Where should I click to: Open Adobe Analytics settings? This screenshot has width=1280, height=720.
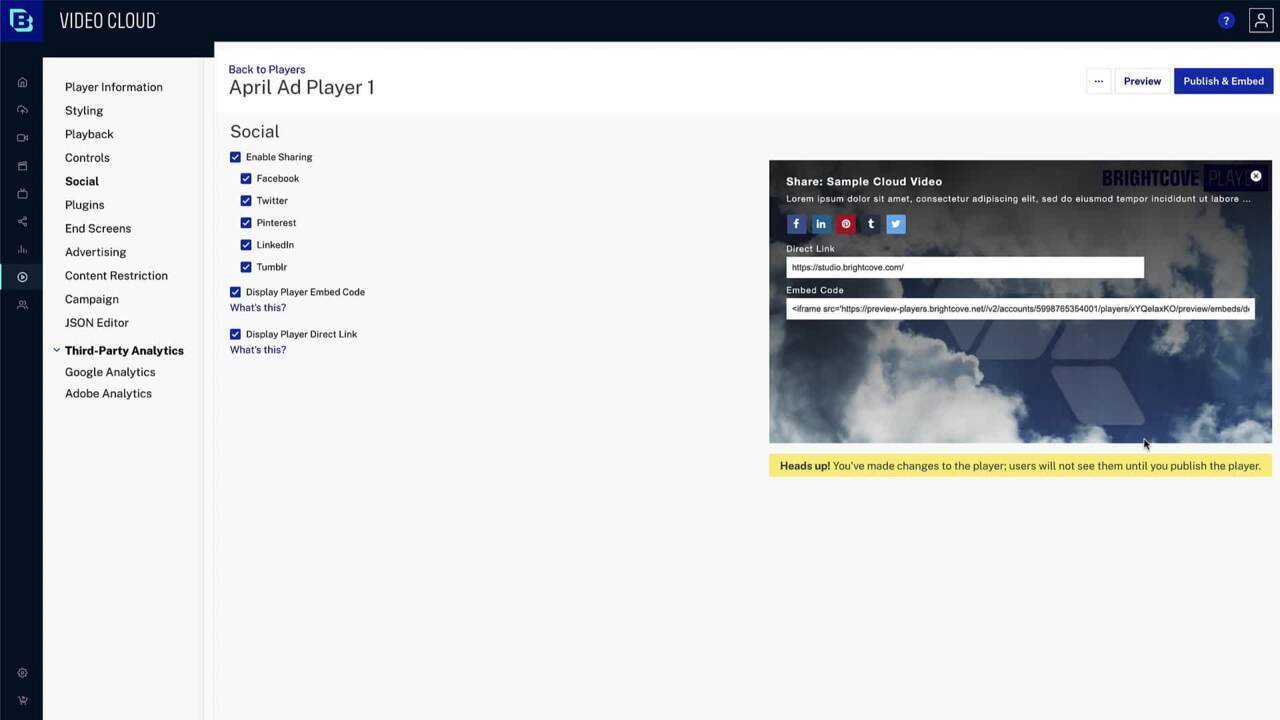108,394
